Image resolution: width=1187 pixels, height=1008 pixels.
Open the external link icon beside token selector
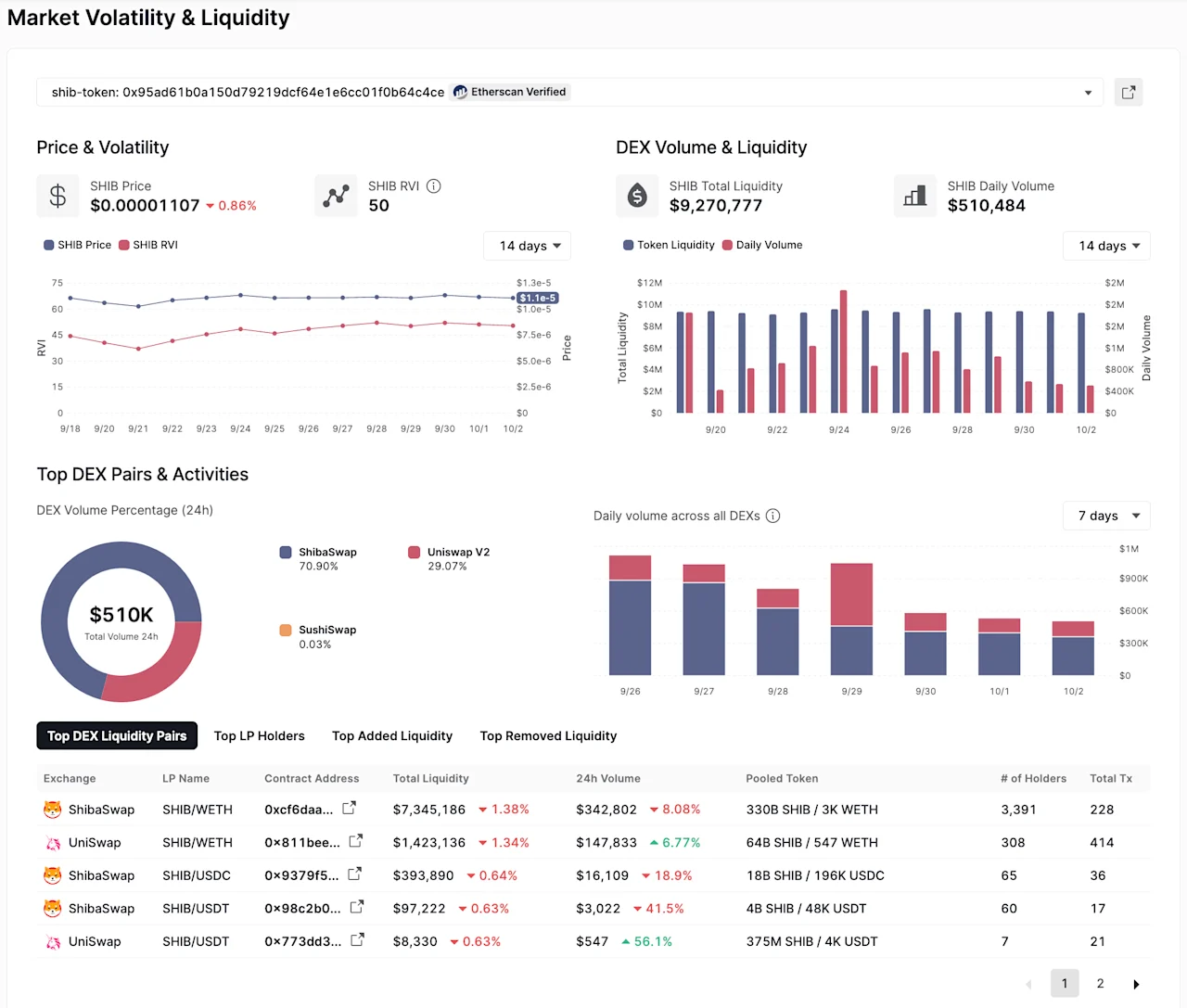1128,93
